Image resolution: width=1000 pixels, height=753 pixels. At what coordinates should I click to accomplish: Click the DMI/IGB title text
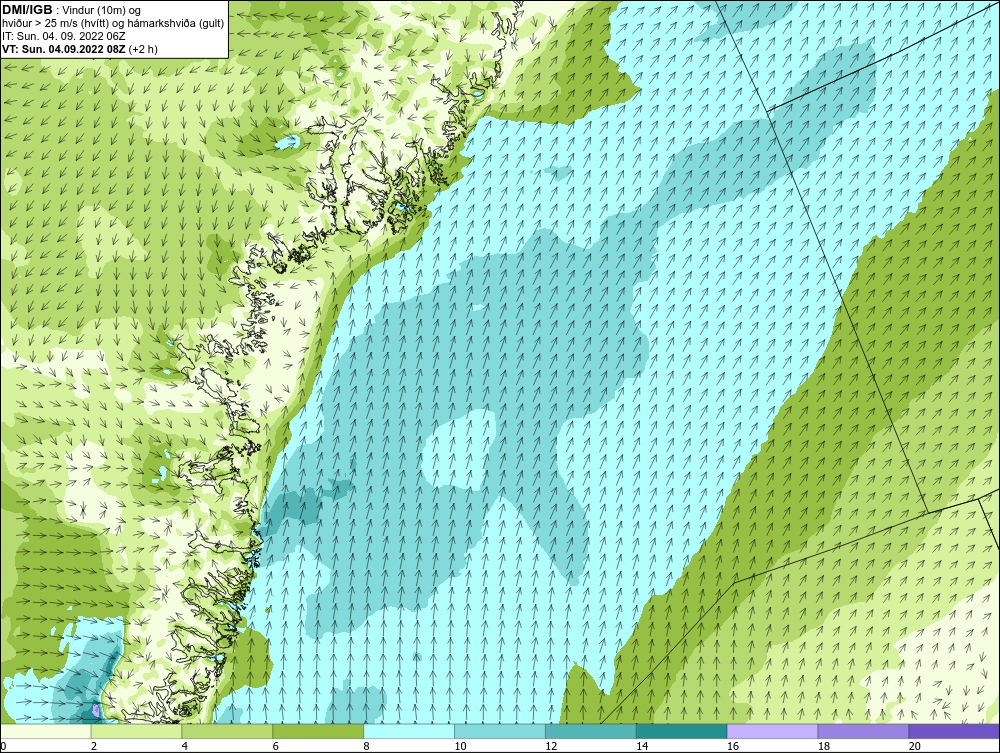point(27,10)
